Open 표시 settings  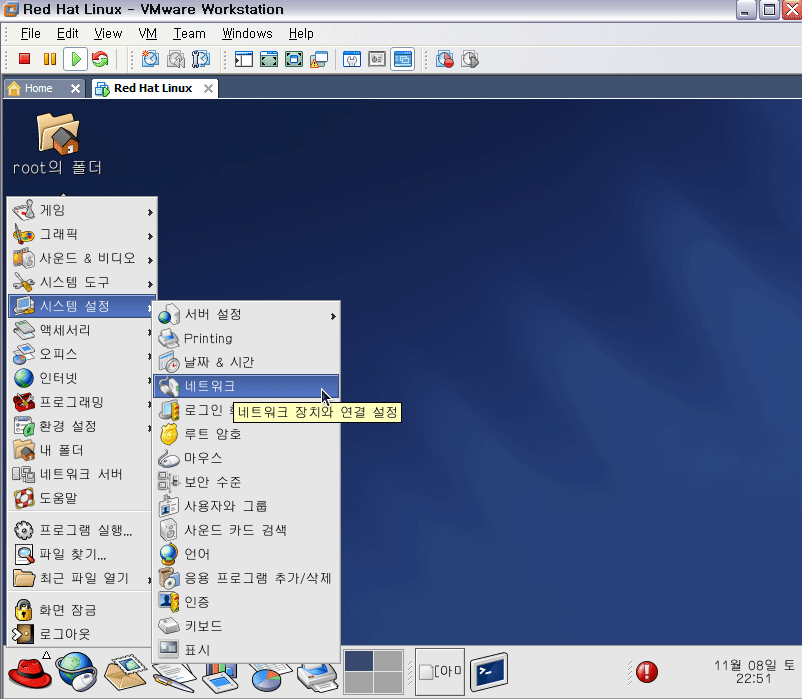click(x=246, y=650)
